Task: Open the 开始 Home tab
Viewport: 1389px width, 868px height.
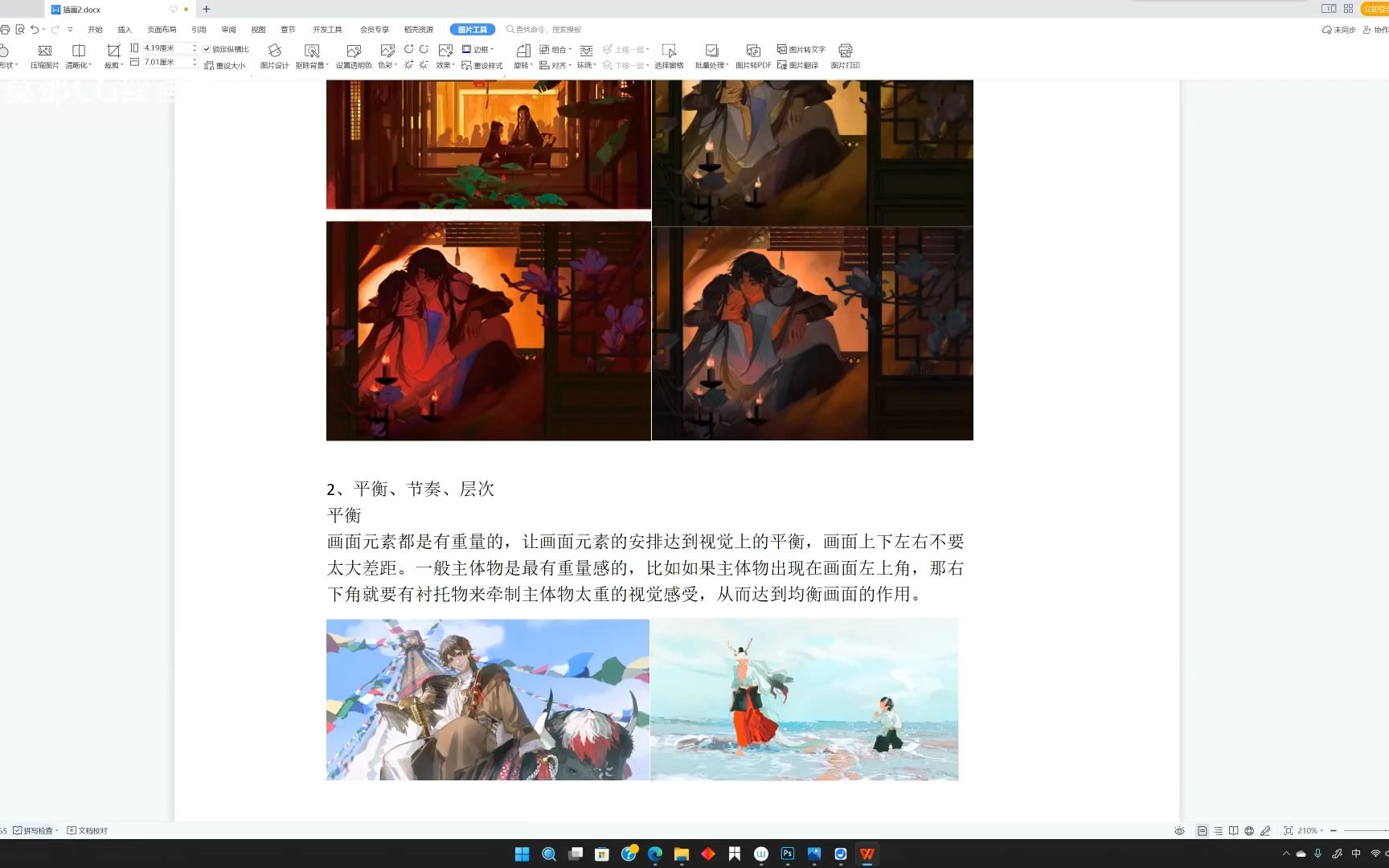Action: click(95, 30)
